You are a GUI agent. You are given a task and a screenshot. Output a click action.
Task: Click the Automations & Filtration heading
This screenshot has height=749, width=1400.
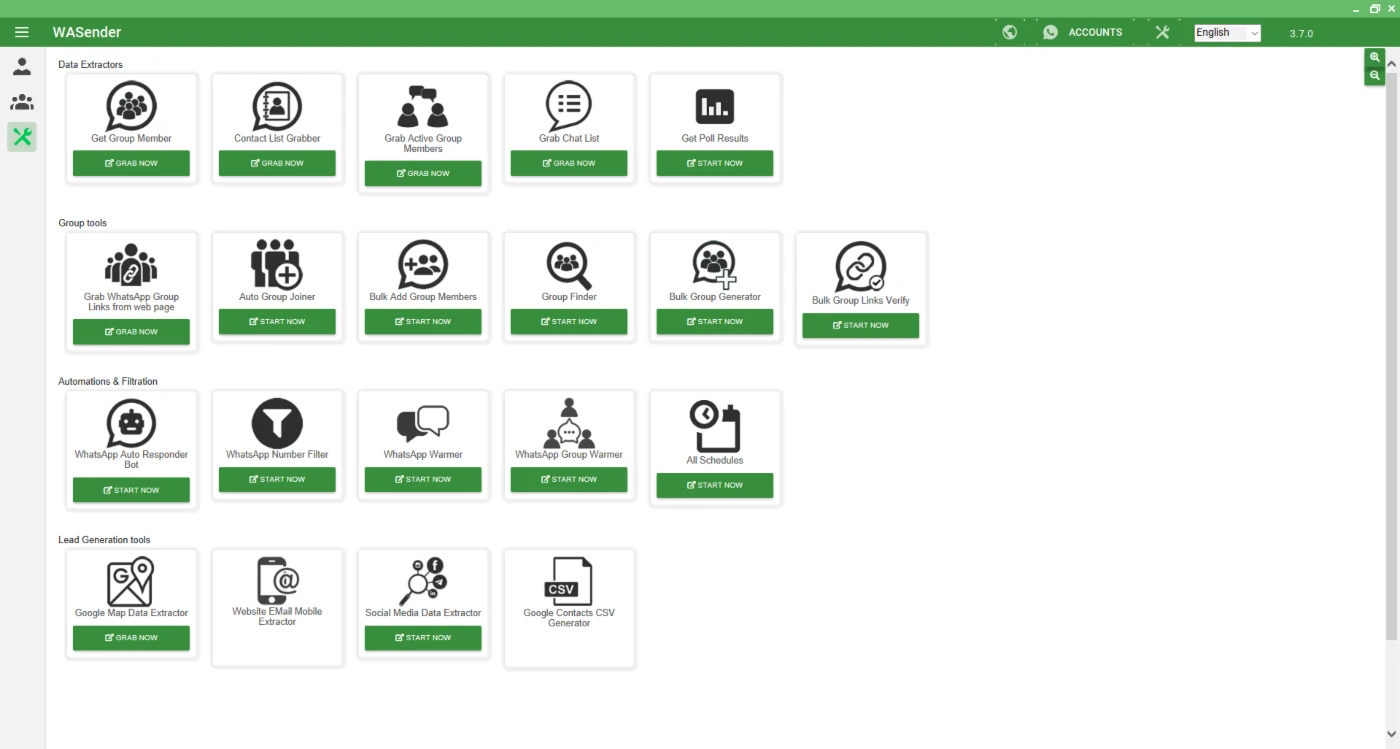[x=108, y=381]
